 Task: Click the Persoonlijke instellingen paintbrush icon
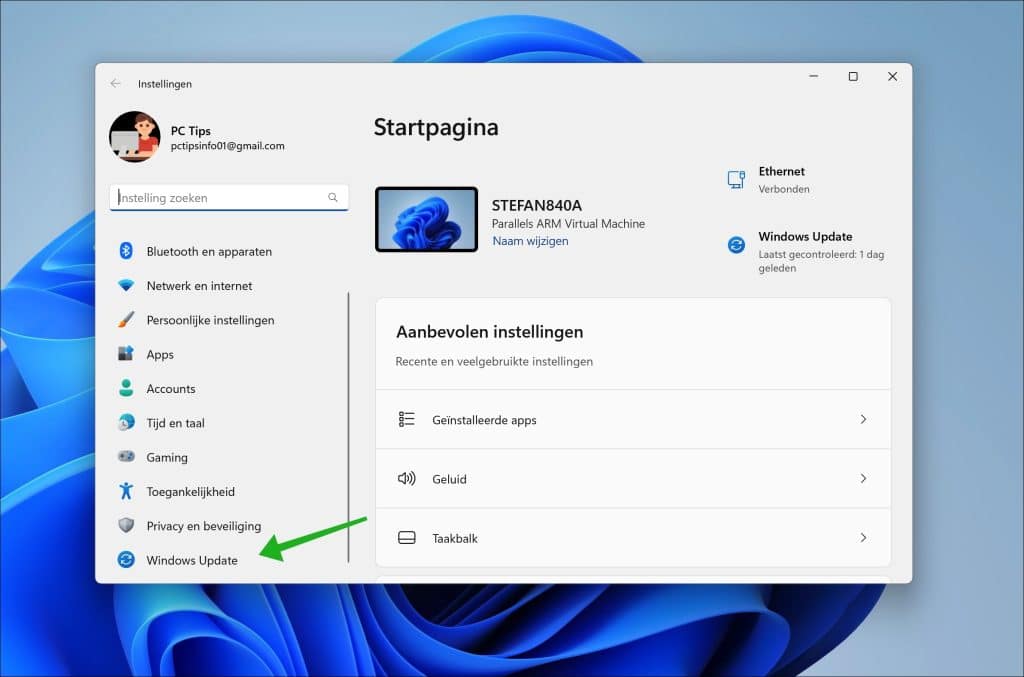coord(126,319)
